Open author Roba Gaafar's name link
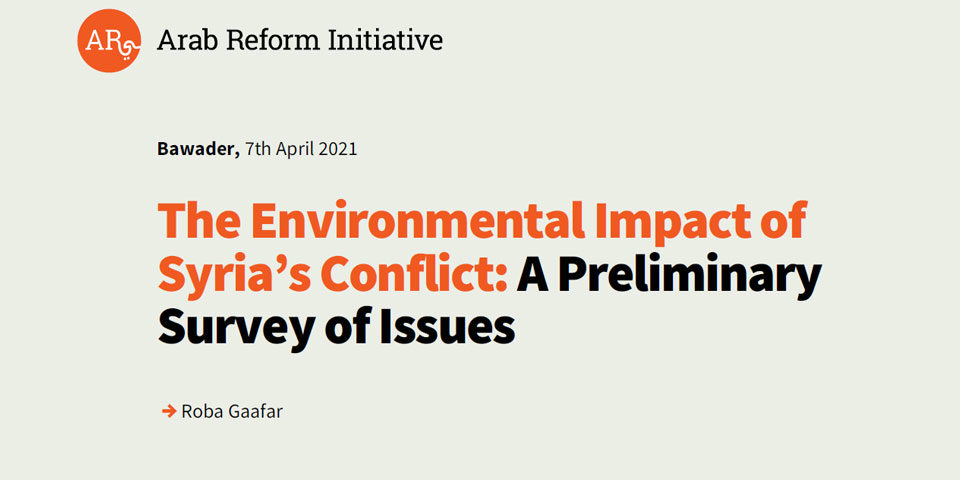960x480 pixels. point(232,411)
